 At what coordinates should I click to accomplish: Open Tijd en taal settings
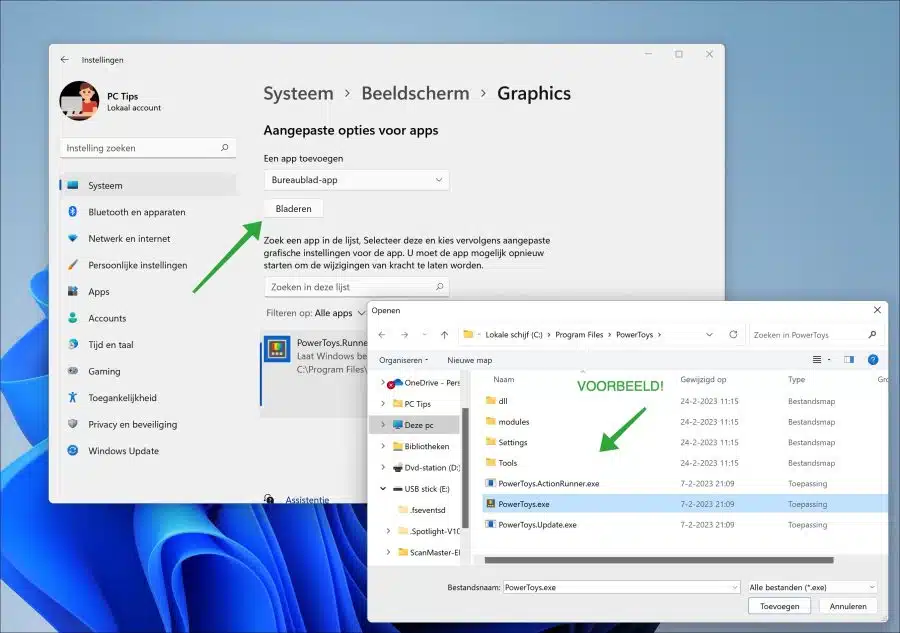(x=148, y=344)
